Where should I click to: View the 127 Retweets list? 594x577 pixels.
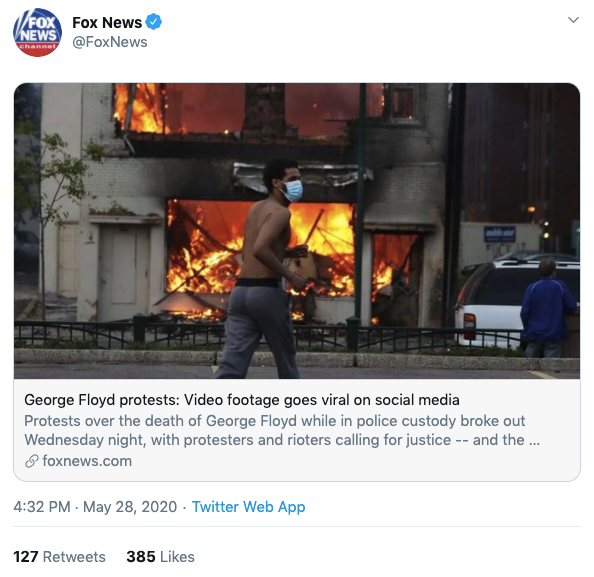click(x=59, y=557)
